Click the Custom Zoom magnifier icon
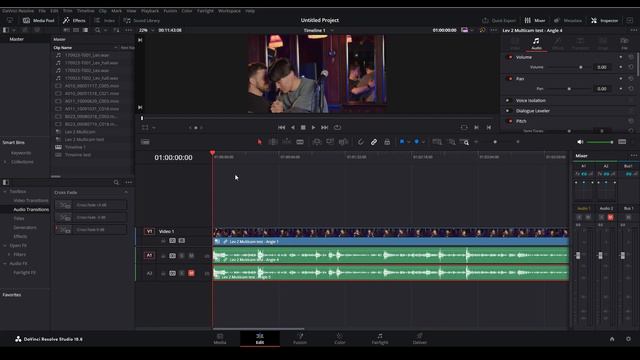Image resolution: width=640 pixels, height=360 pixels. 464,142
